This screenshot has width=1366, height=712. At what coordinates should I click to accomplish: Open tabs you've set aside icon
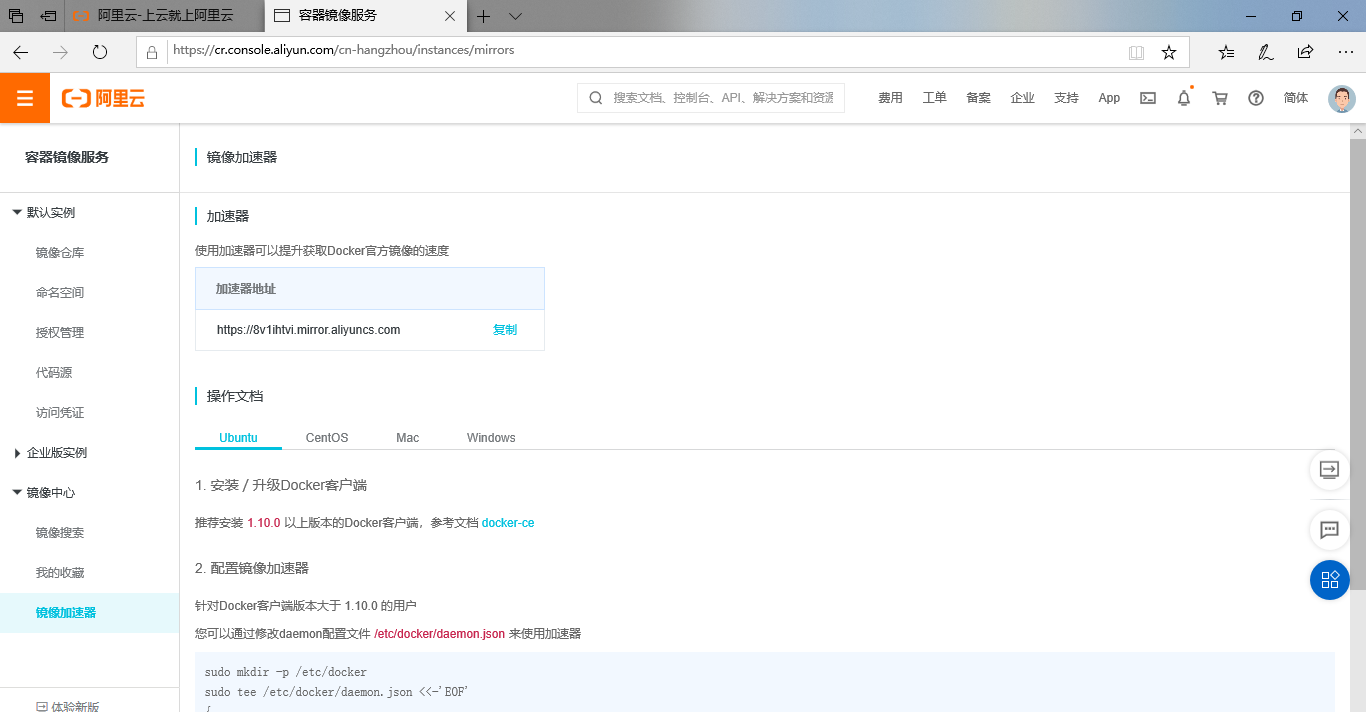[16, 16]
